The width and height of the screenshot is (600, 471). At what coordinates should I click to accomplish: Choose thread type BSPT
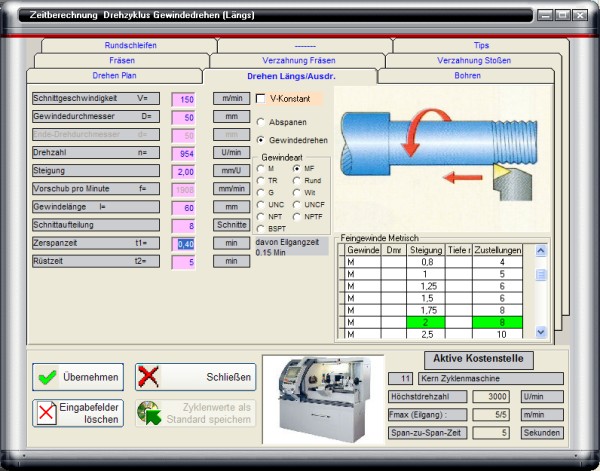pyautogui.click(x=261, y=228)
